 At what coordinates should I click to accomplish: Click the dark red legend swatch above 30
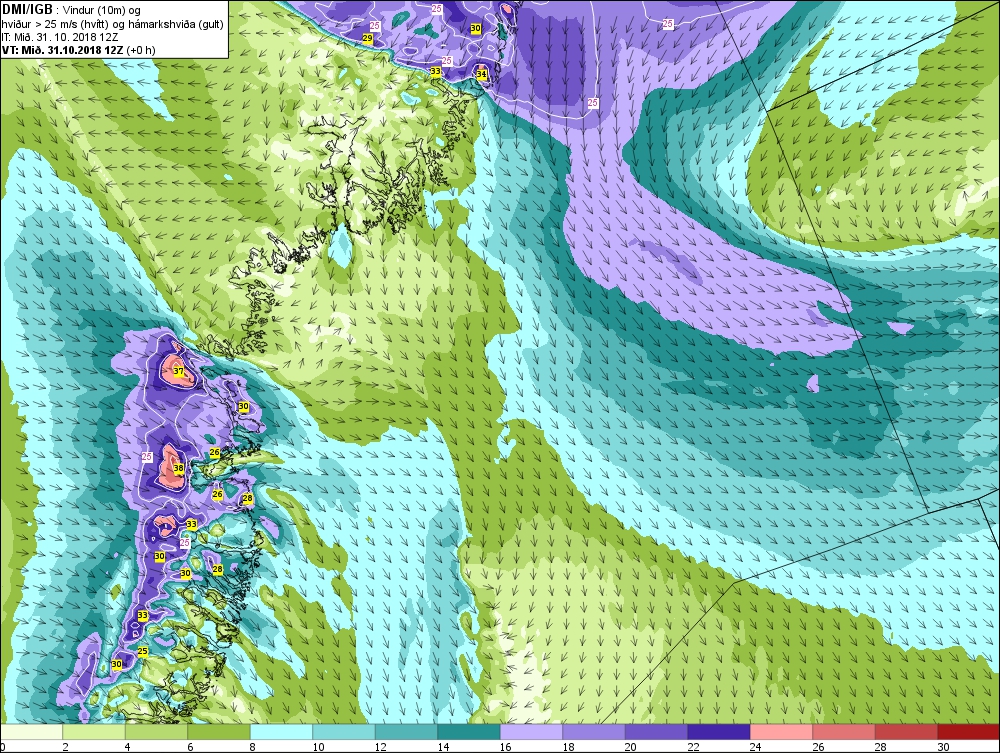pyautogui.click(x=969, y=731)
